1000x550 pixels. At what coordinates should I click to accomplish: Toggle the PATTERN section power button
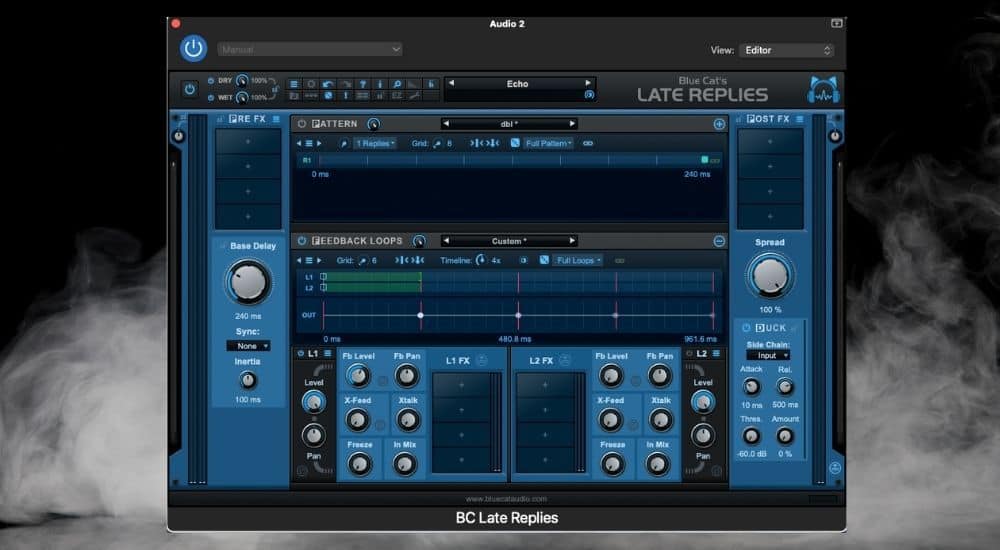pos(302,124)
